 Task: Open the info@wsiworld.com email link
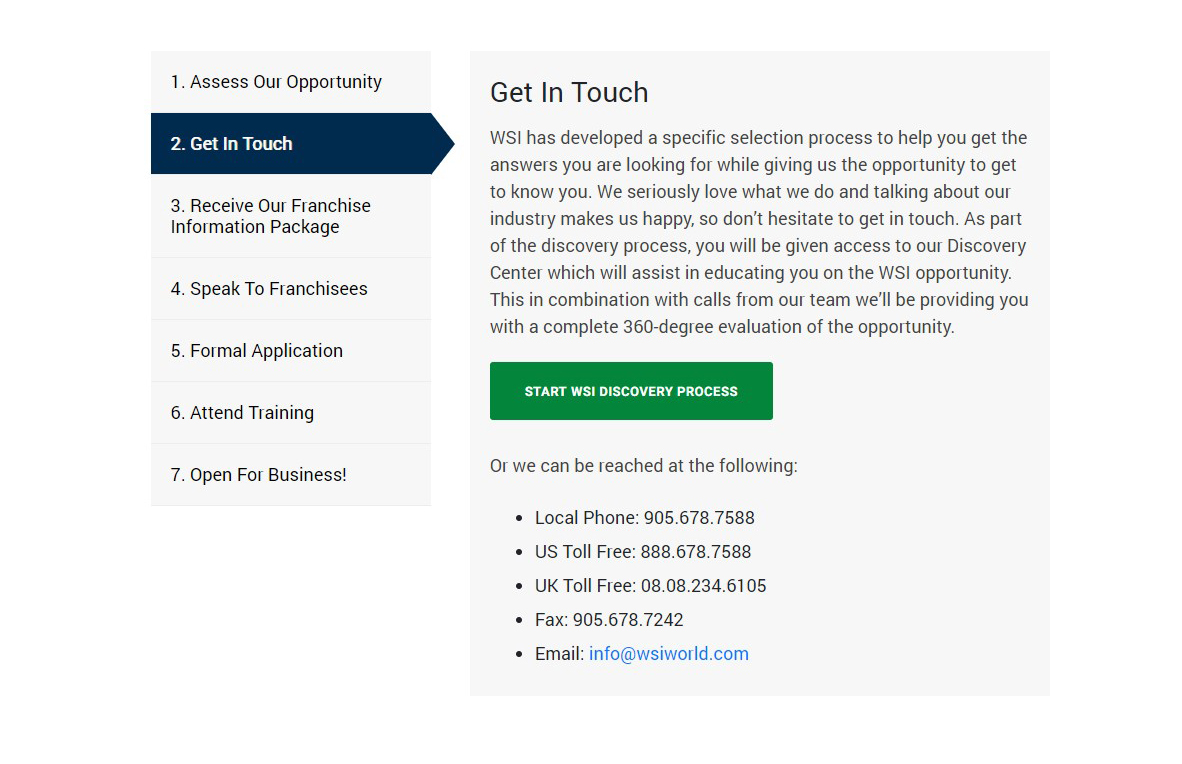click(669, 654)
